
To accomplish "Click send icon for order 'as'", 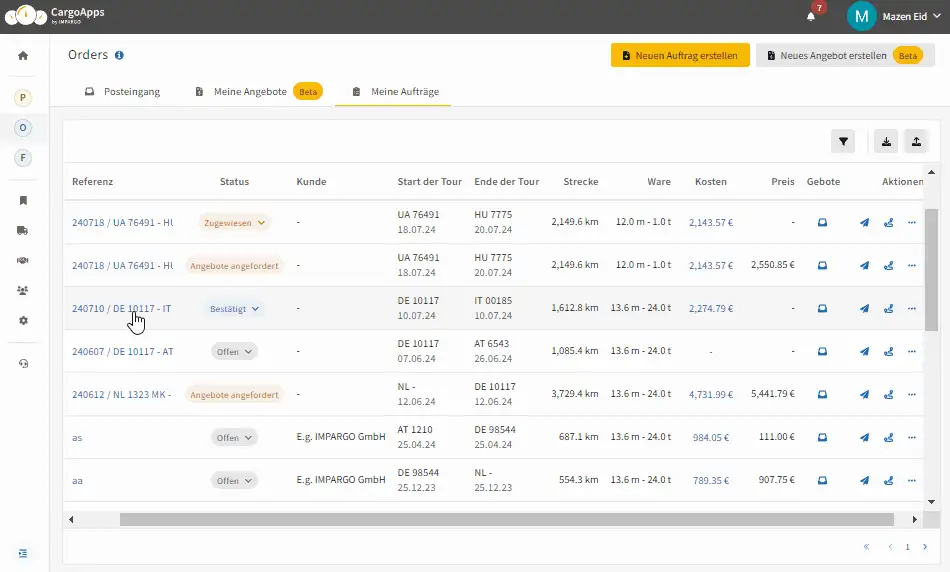I will pos(865,437).
